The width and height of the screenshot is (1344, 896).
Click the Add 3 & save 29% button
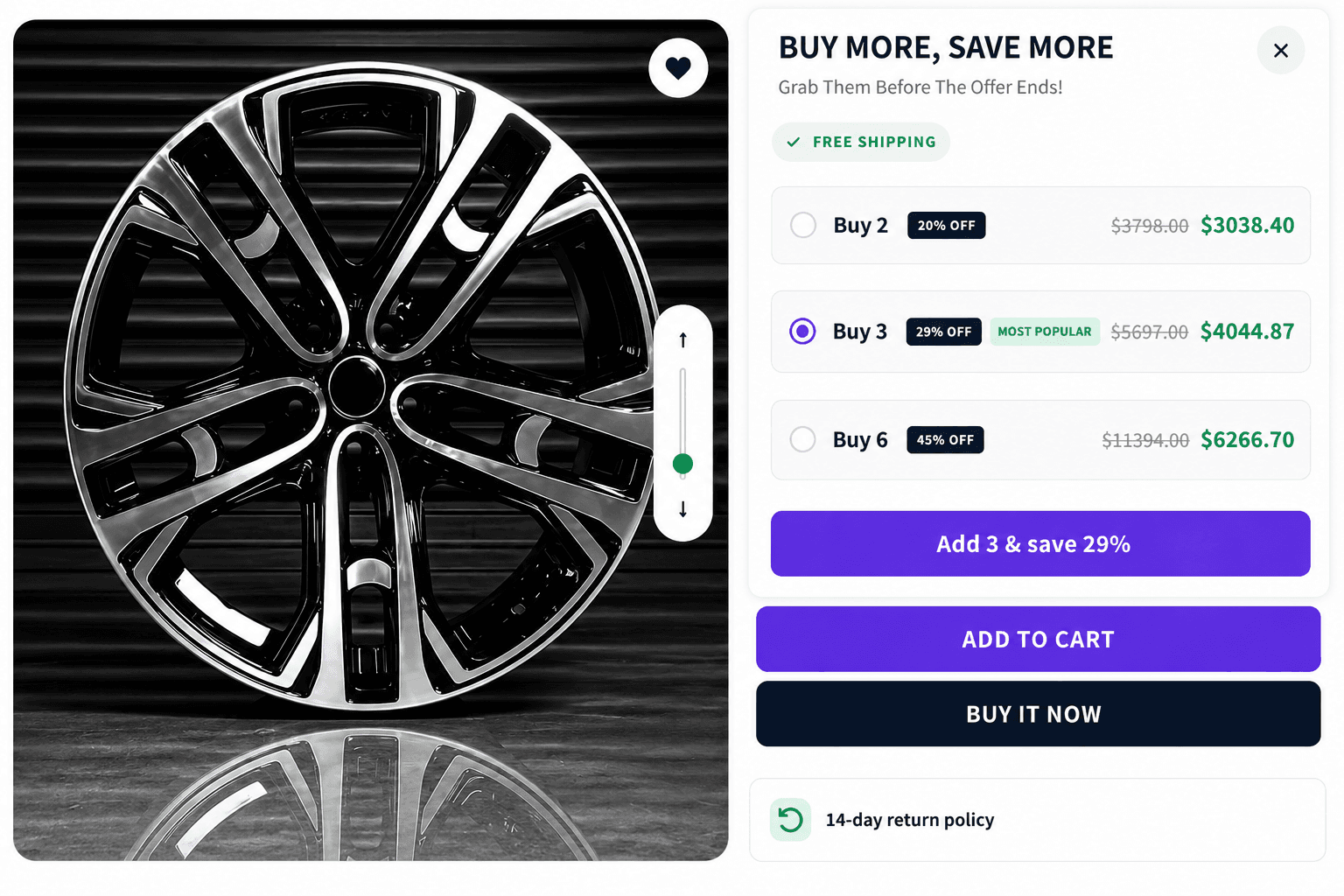1040,543
